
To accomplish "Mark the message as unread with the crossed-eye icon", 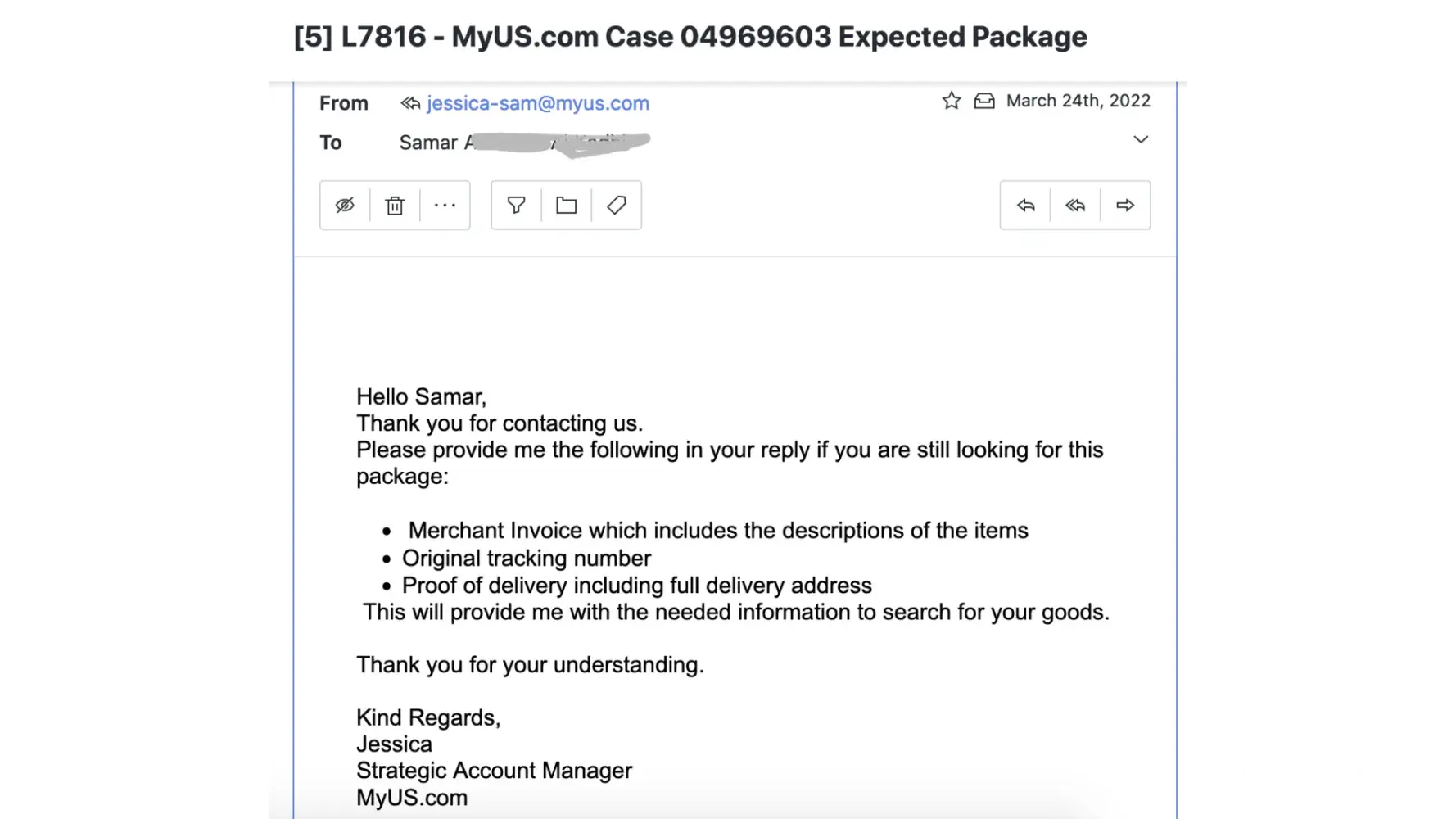I will pos(345,205).
